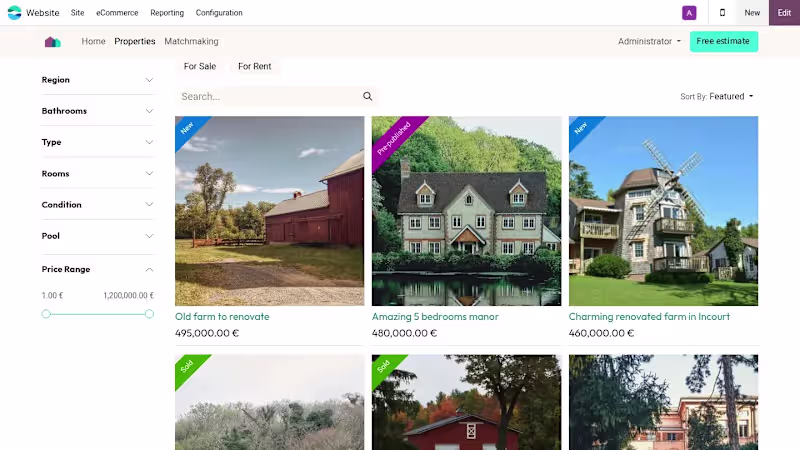Open the Old farm to renovate photo
This screenshot has height=450, width=800.
[x=269, y=211]
